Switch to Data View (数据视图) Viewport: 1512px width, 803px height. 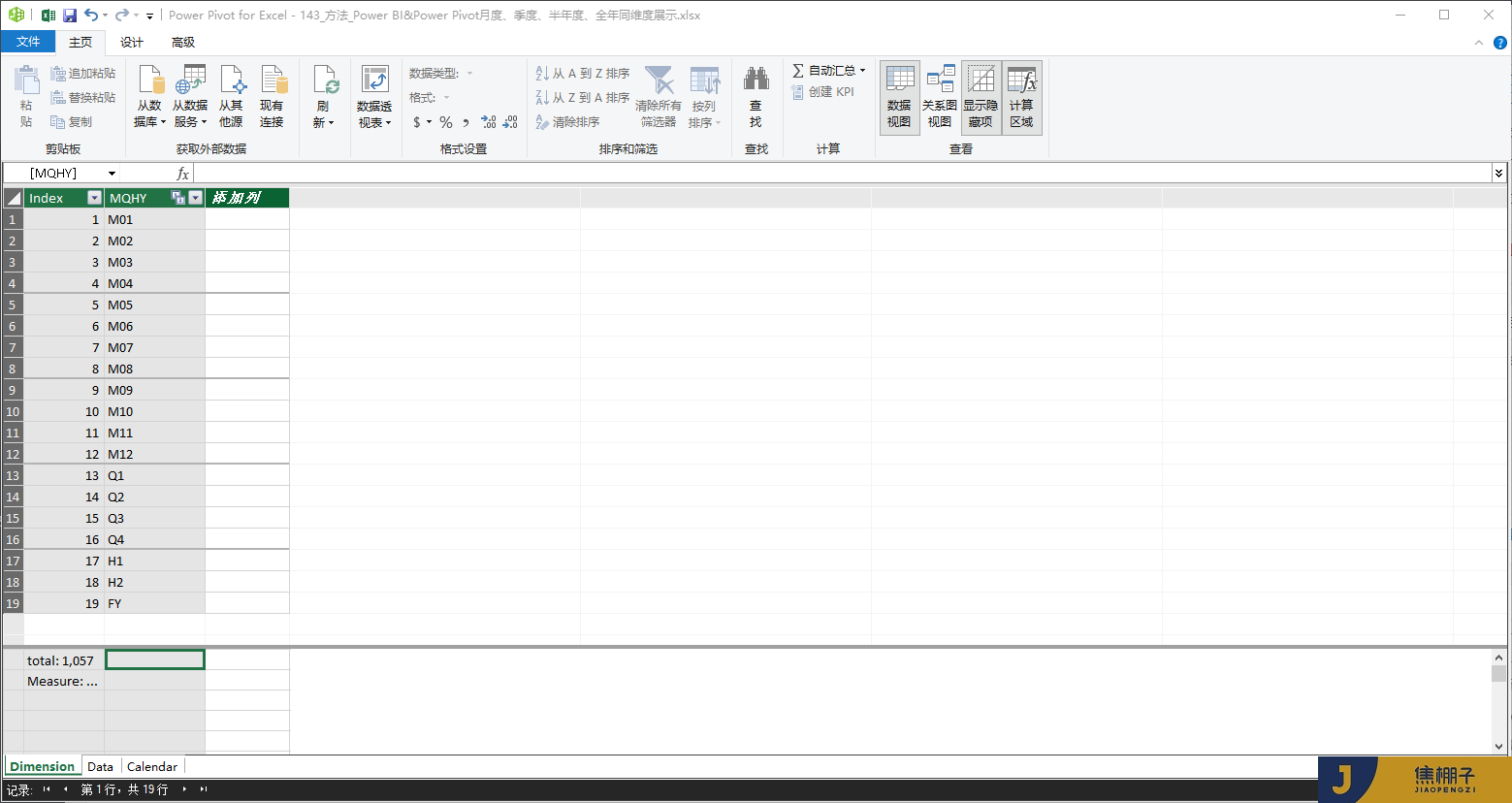point(899,97)
